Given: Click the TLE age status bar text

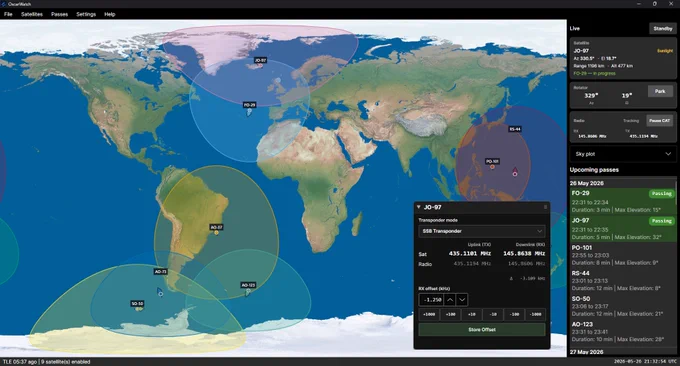Looking at the screenshot, I should point(20,362).
